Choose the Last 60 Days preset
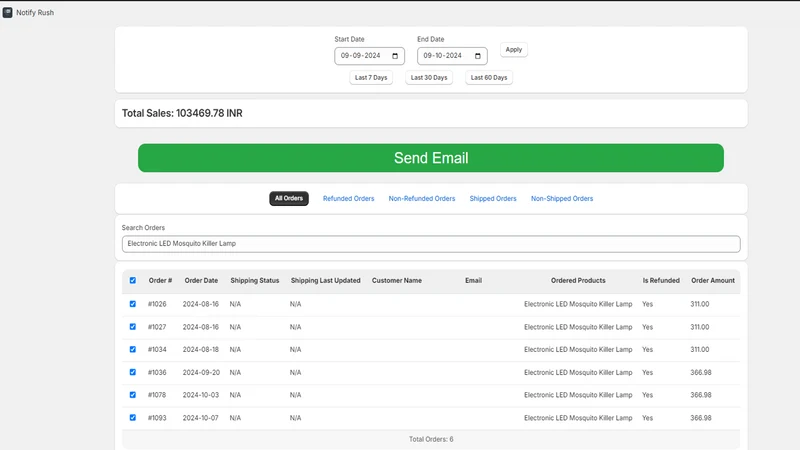The height and width of the screenshot is (450, 800). [x=489, y=78]
